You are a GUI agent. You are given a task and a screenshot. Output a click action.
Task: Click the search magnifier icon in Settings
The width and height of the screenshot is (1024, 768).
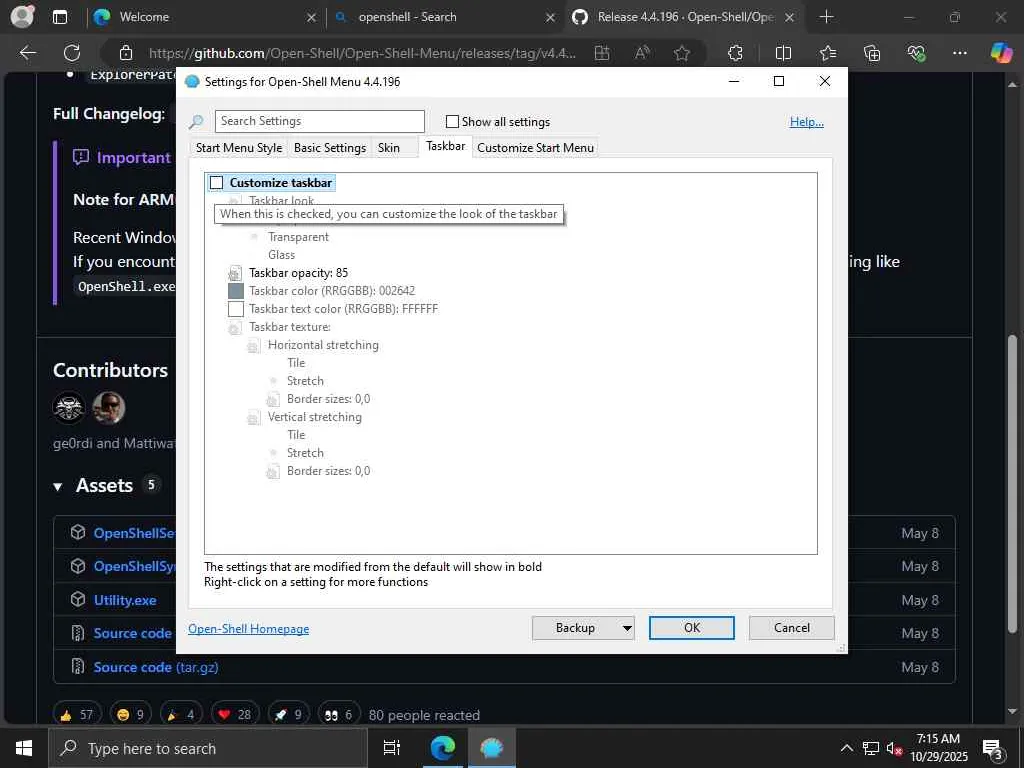[196, 121]
